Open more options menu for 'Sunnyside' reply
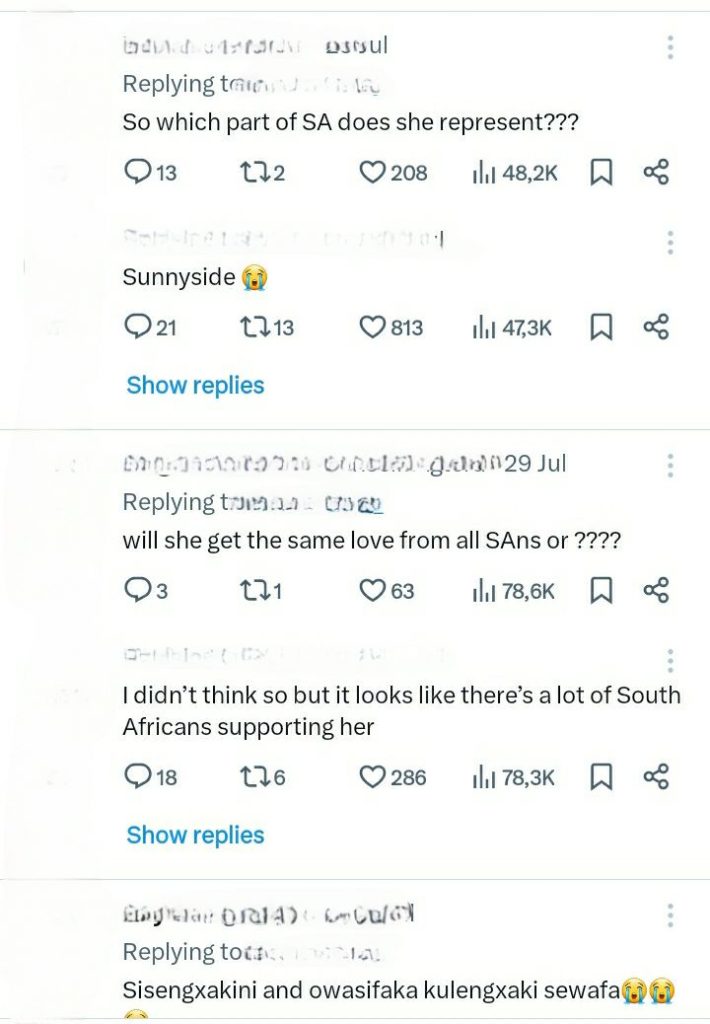The width and height of the screenshot is (710, 1024). (670, 242)
